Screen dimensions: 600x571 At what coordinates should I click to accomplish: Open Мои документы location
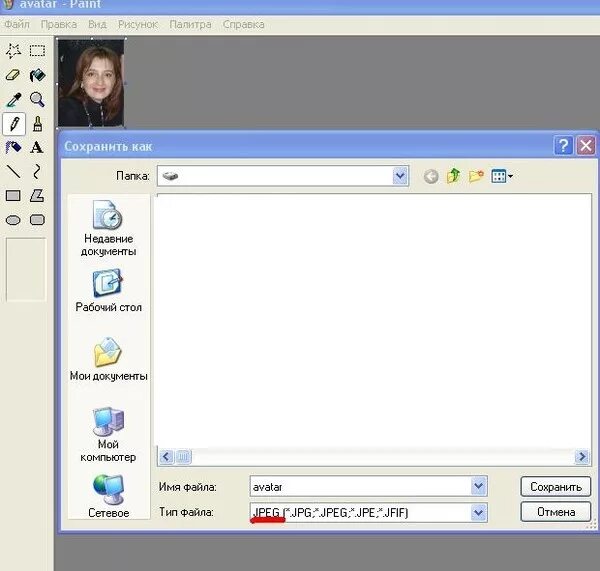[108, 359]
